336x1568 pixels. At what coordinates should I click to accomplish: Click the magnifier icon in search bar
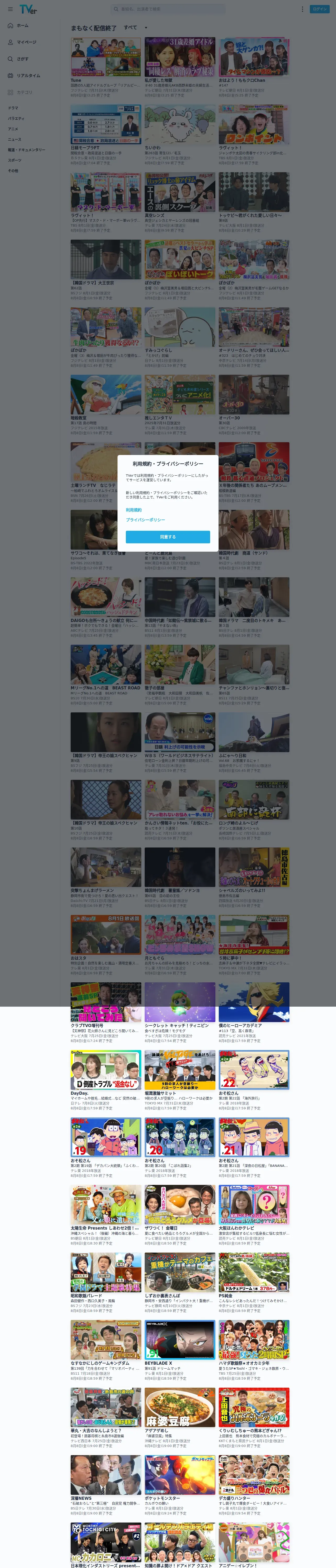coord(116,9)
